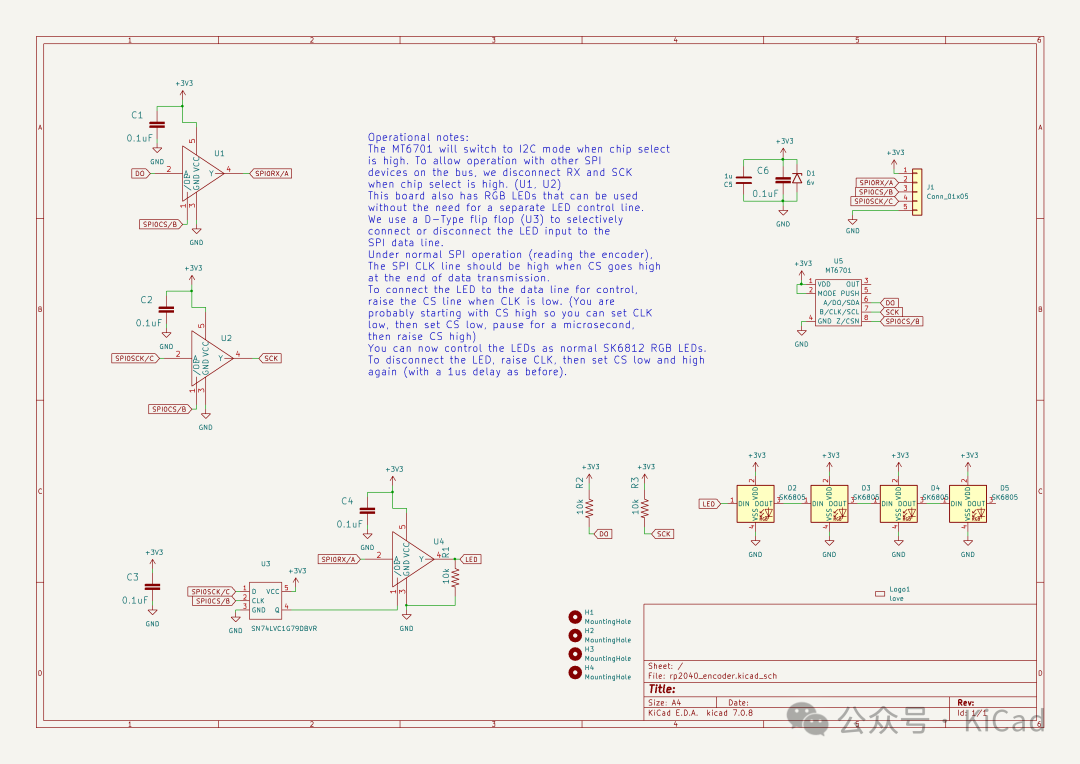Select mounting hole H1
Viewport: 1080px width, 764px height.
coord(575,617)
